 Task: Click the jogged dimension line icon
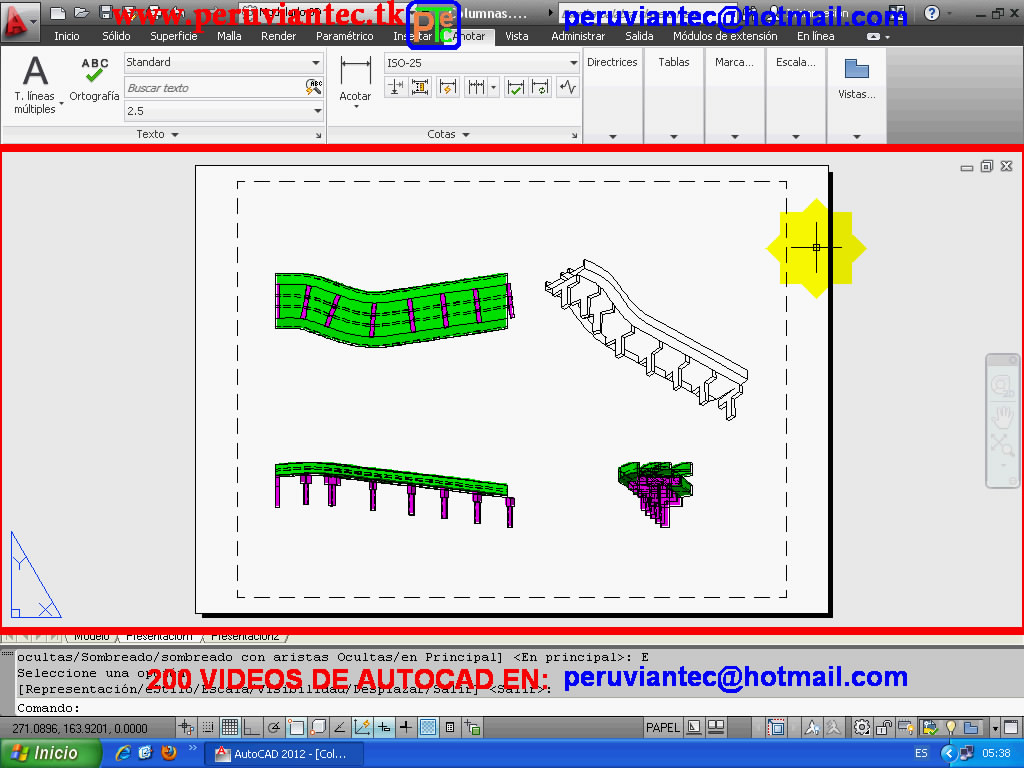click(568, 87)
